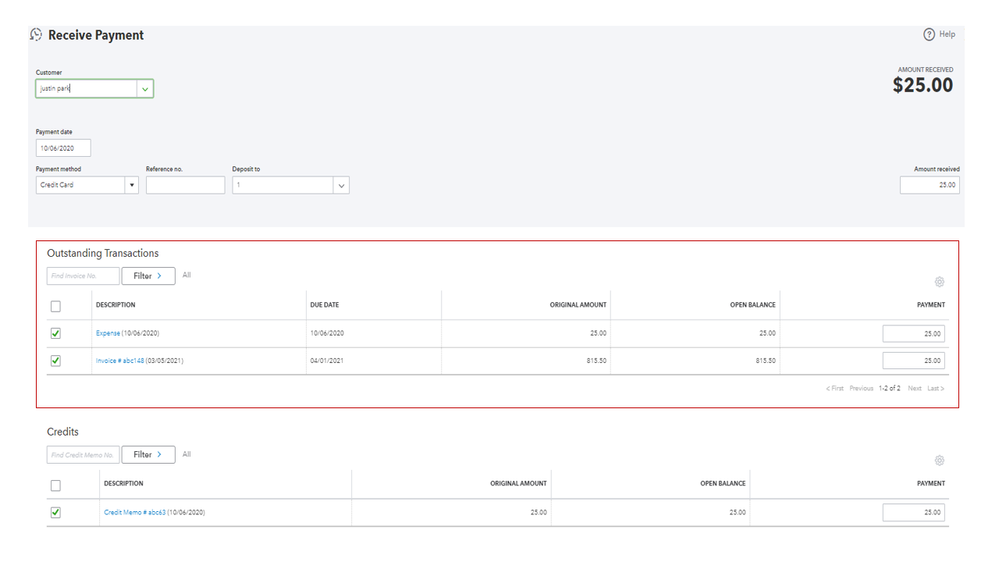The height and width of the screenshot is (562, 999).
Task: Expand the Customer dropdown arrow
Action: (145, 89)
